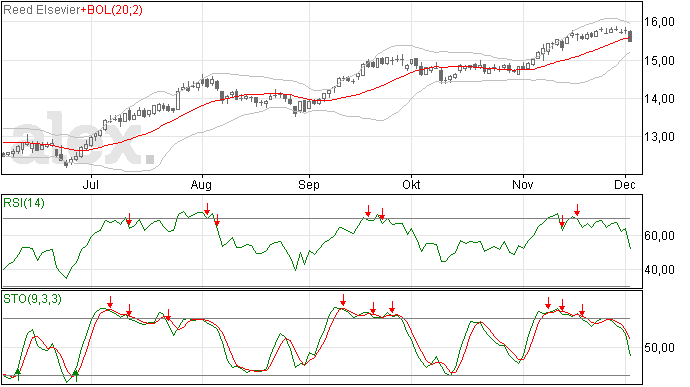This screenshot has height=387, width=690.
Task: Click the 'Nov' month label
Action: point(523,184)
